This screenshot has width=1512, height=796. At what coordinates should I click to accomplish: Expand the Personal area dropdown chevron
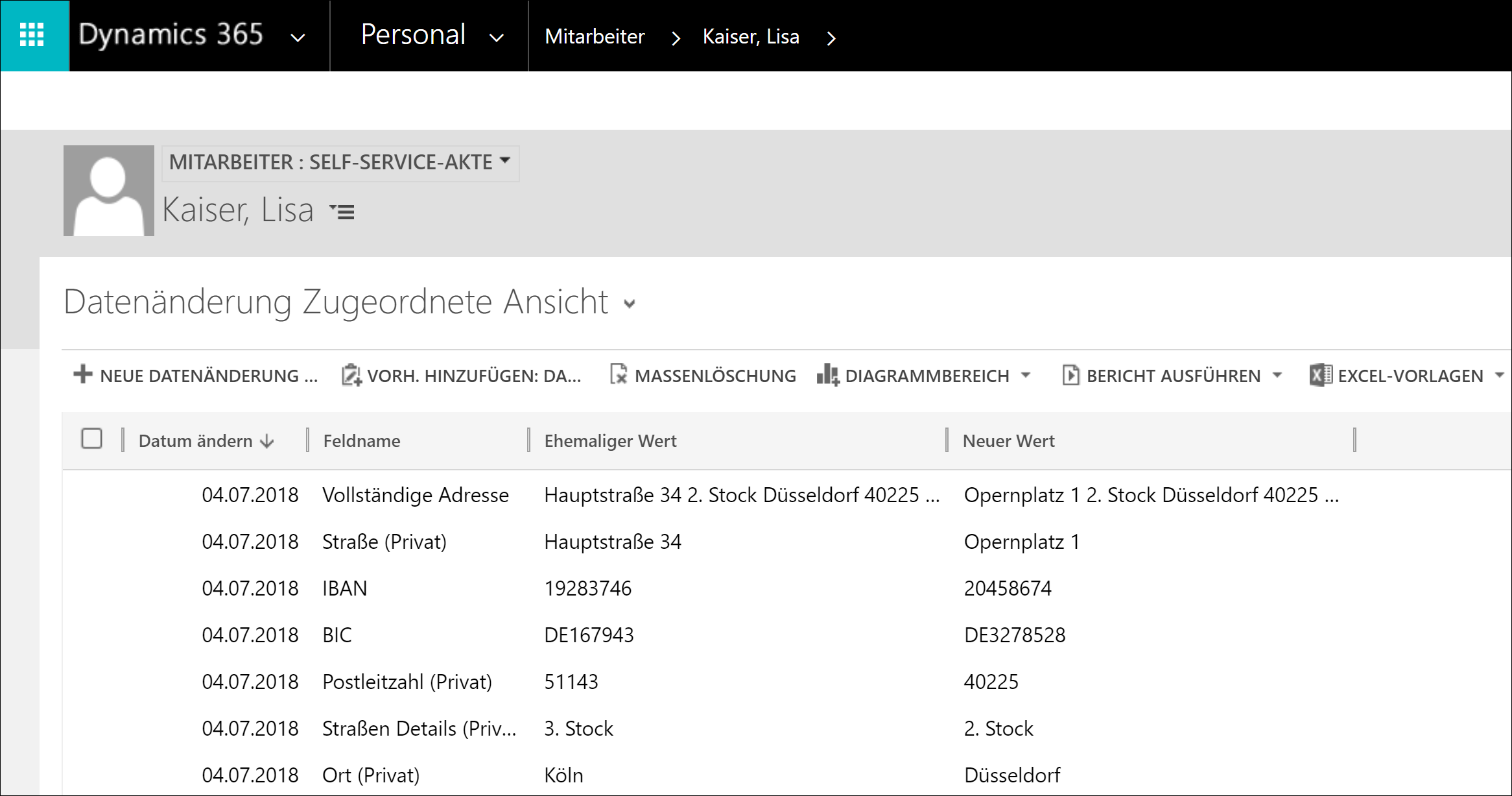497,38
